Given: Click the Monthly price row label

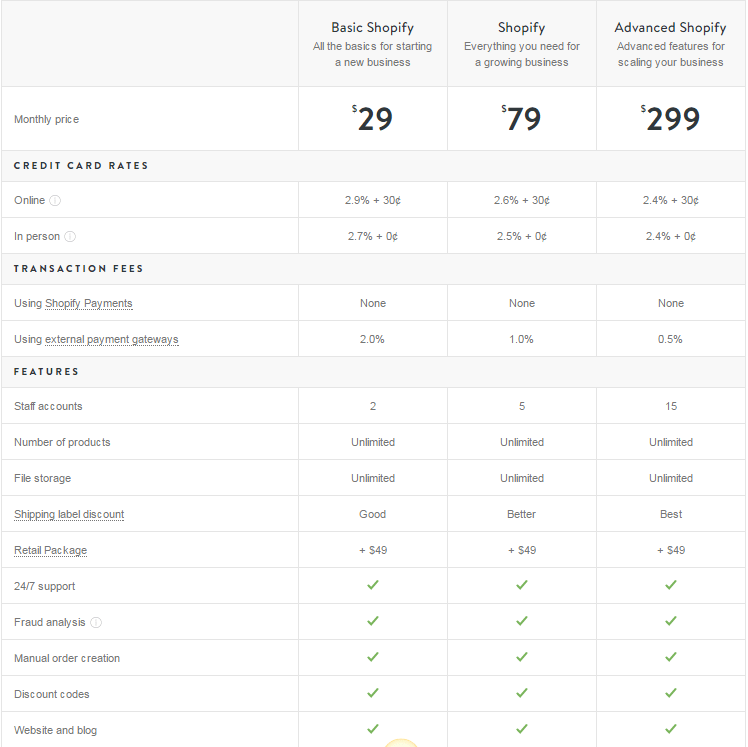Looking at the screenshot, I should point(46,119).
